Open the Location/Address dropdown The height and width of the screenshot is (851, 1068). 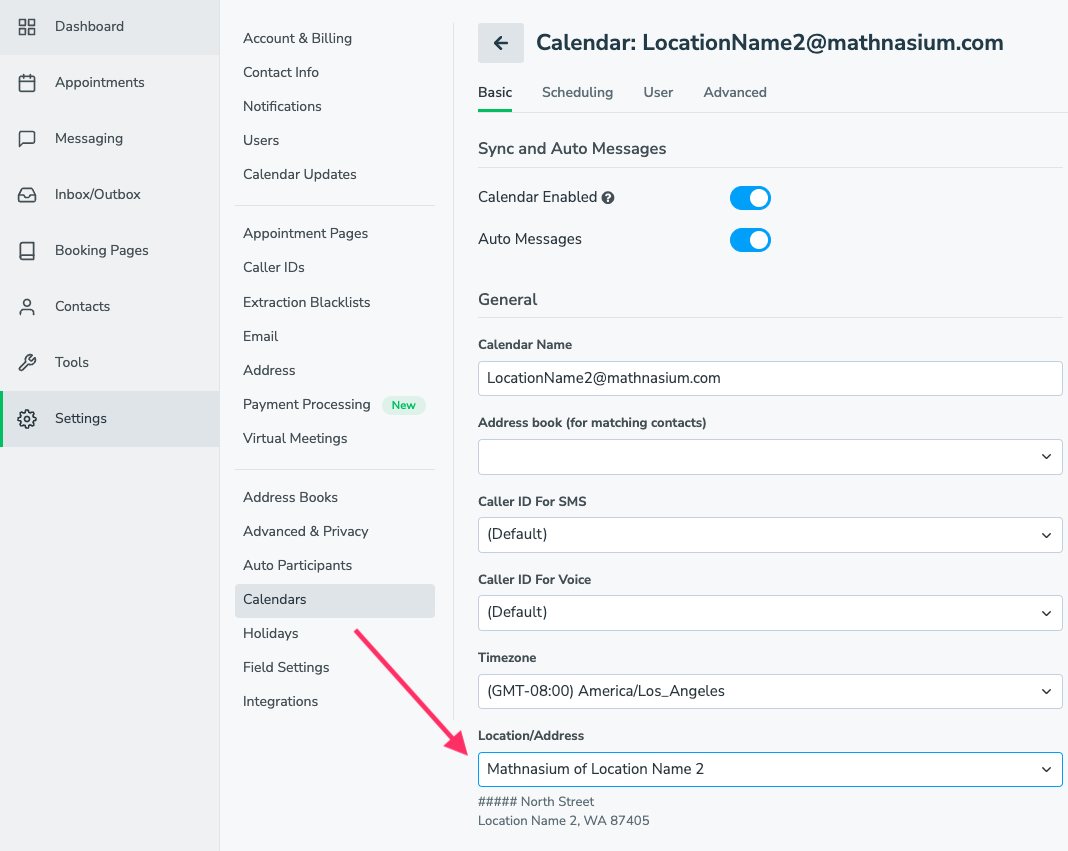(770, 769)
